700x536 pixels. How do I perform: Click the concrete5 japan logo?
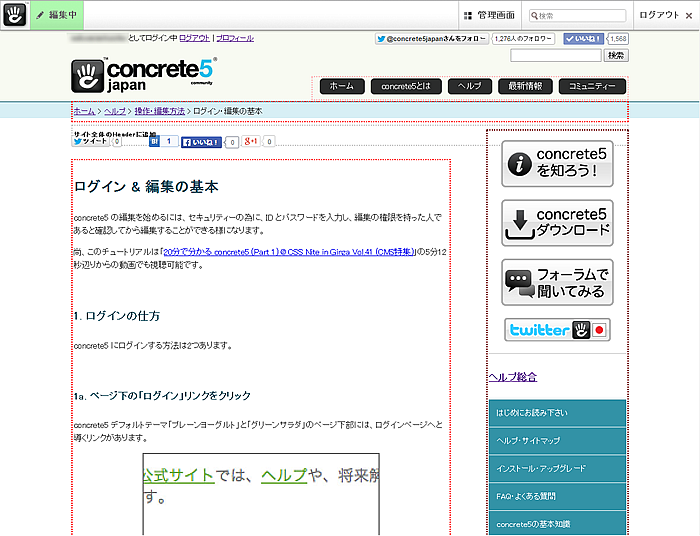tap(144, 76)
